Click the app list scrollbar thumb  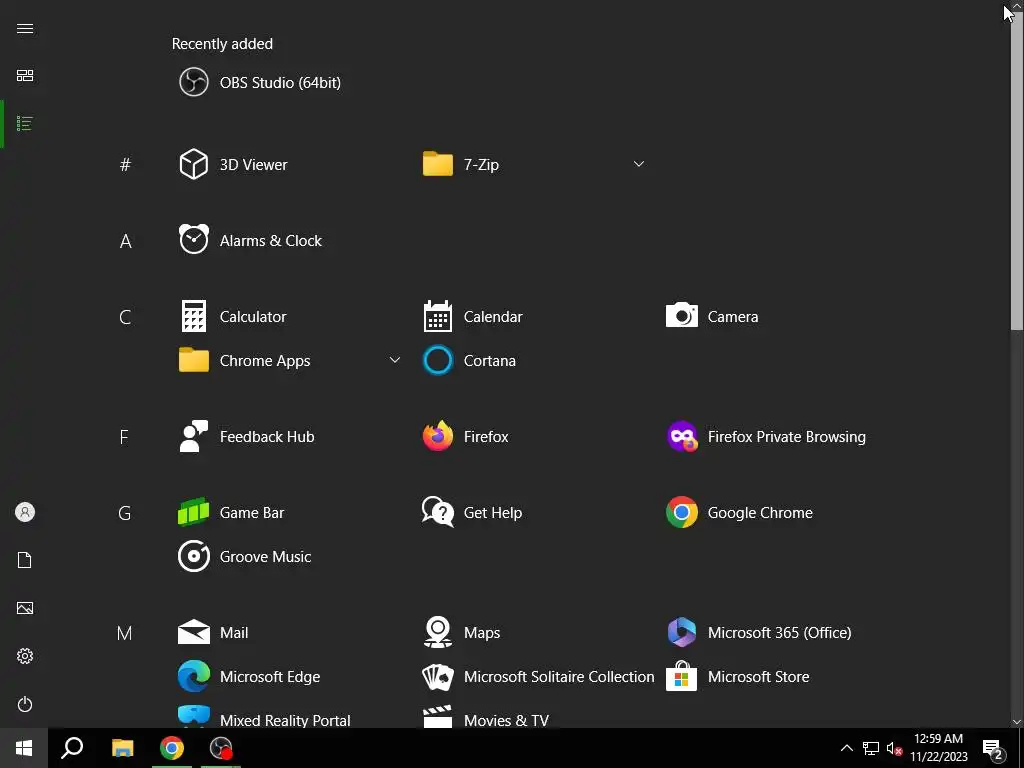click(1017, 170)
